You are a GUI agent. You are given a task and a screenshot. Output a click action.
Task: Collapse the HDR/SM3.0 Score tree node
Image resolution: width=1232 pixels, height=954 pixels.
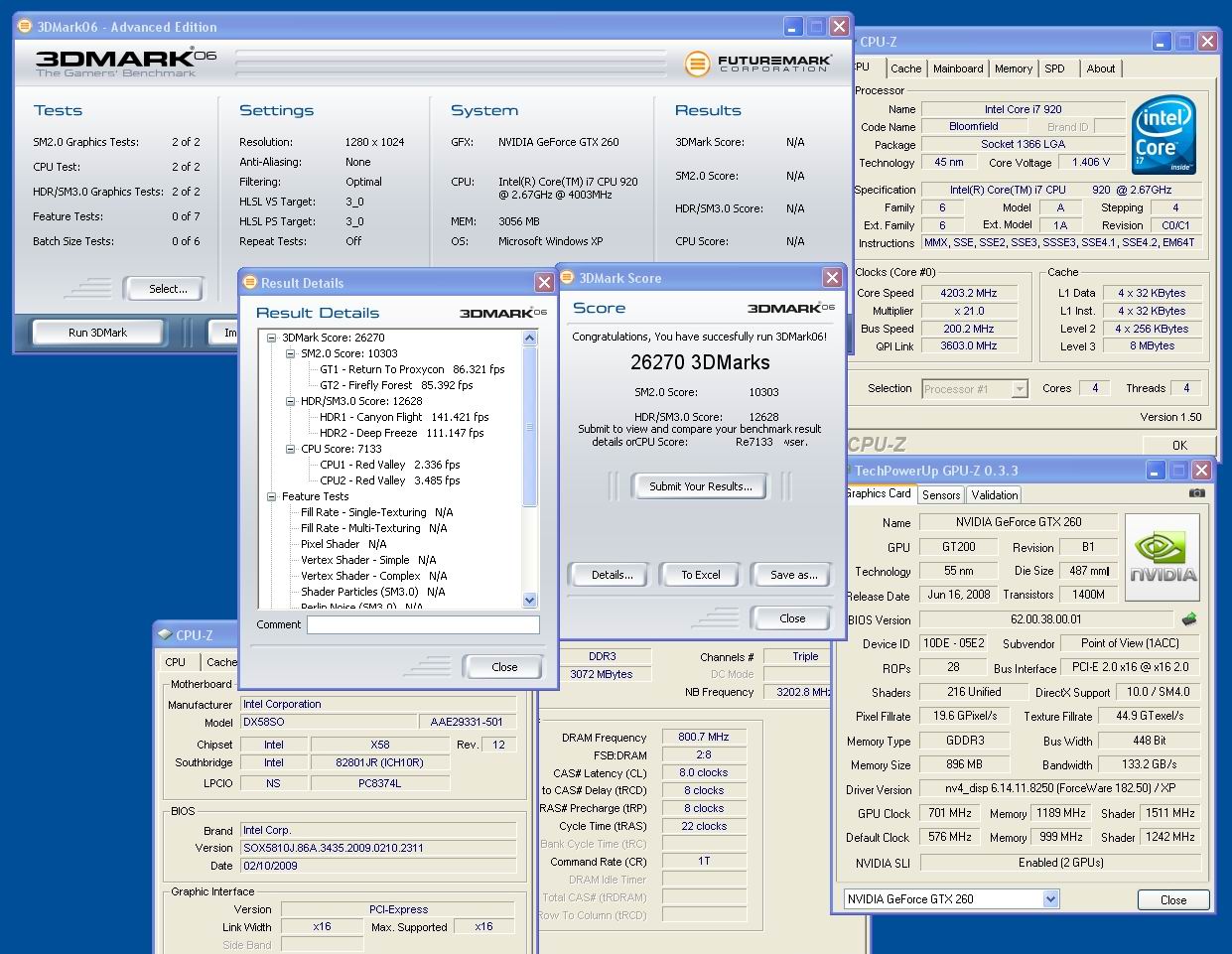[x=290, y=401]
